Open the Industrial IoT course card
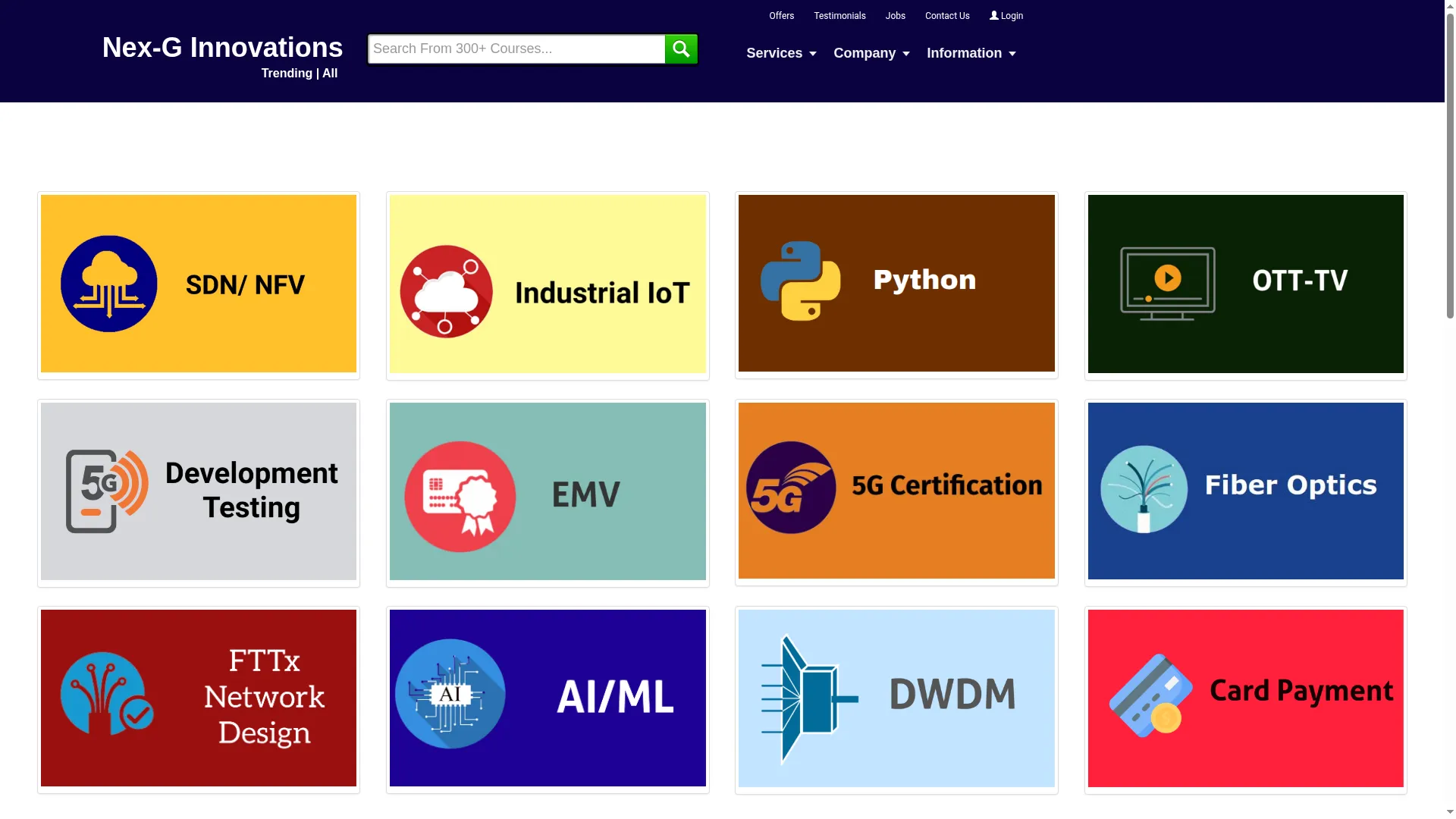The width and height of the screenshot is (1456, 819). click(x=548, y=284)
